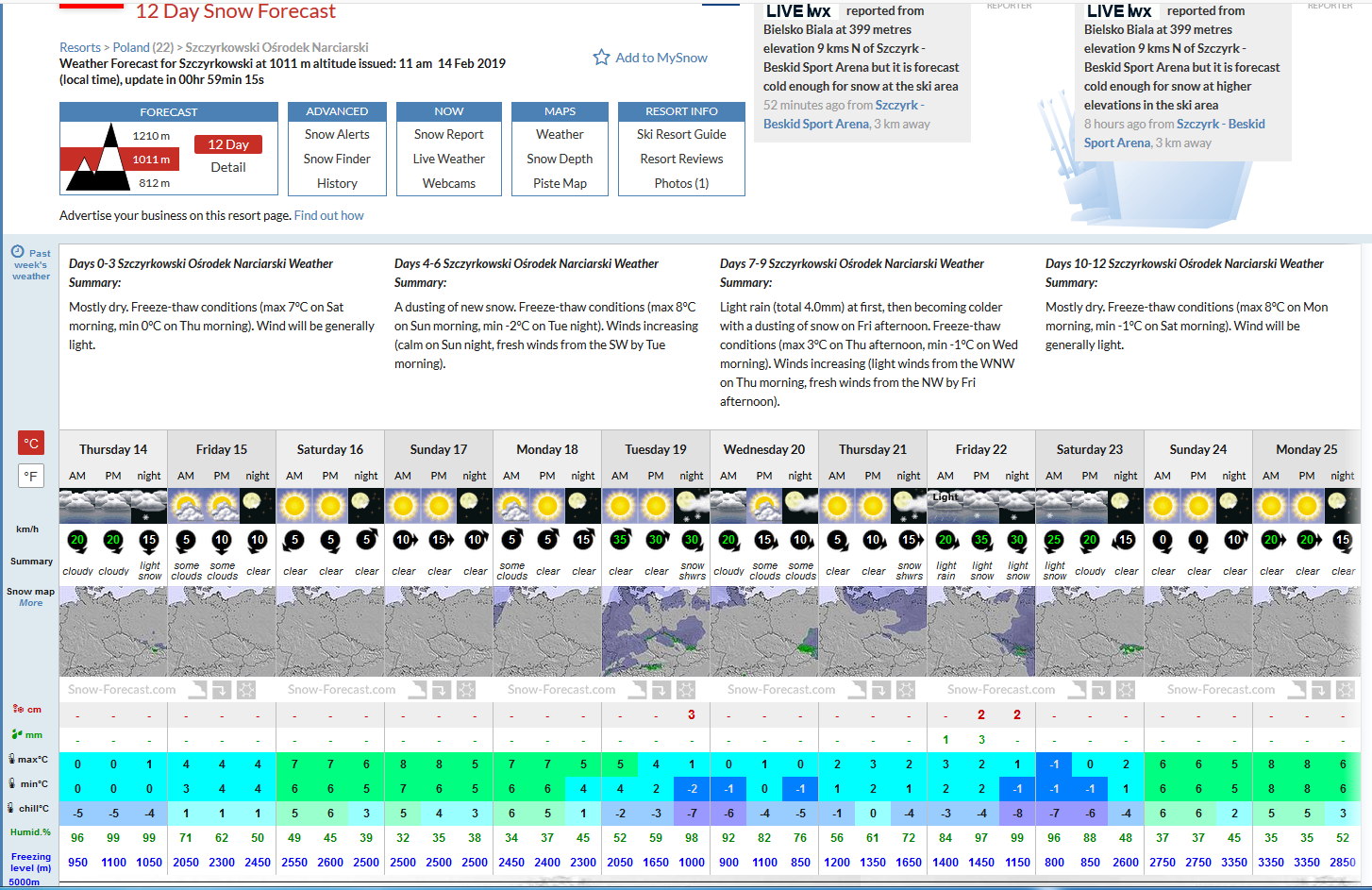Viewport: 1372px width, 890px height.
Task: Click Thursday 14 AM cloudy weather icon
Action: pyautogui.click(x=77, y=507)
